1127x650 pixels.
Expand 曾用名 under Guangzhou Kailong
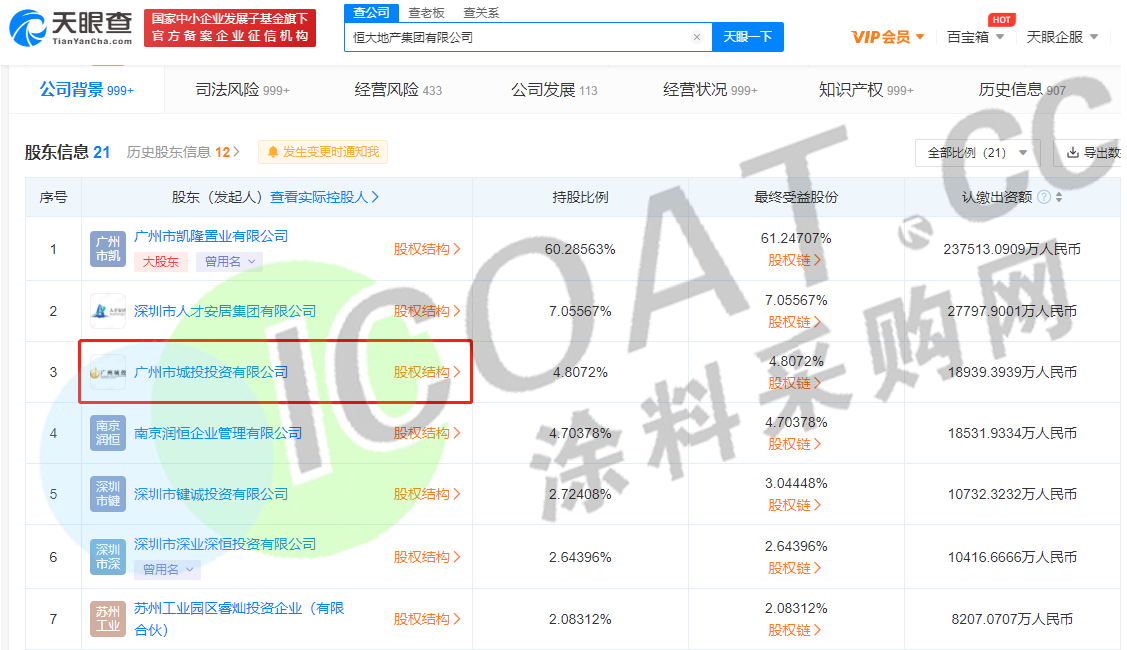click(x=228, y=262)
